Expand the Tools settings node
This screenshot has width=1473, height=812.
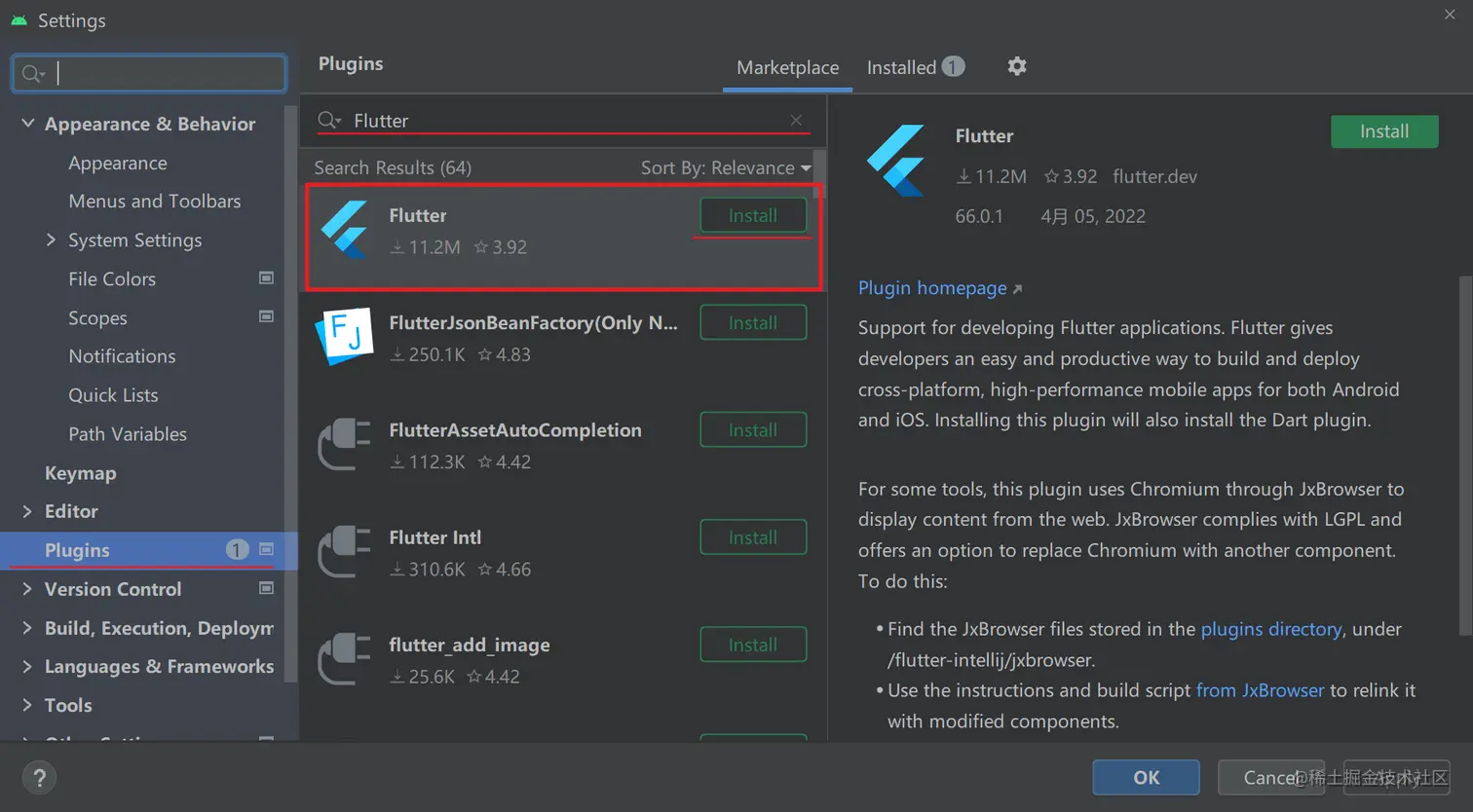(x=27, y=705)
